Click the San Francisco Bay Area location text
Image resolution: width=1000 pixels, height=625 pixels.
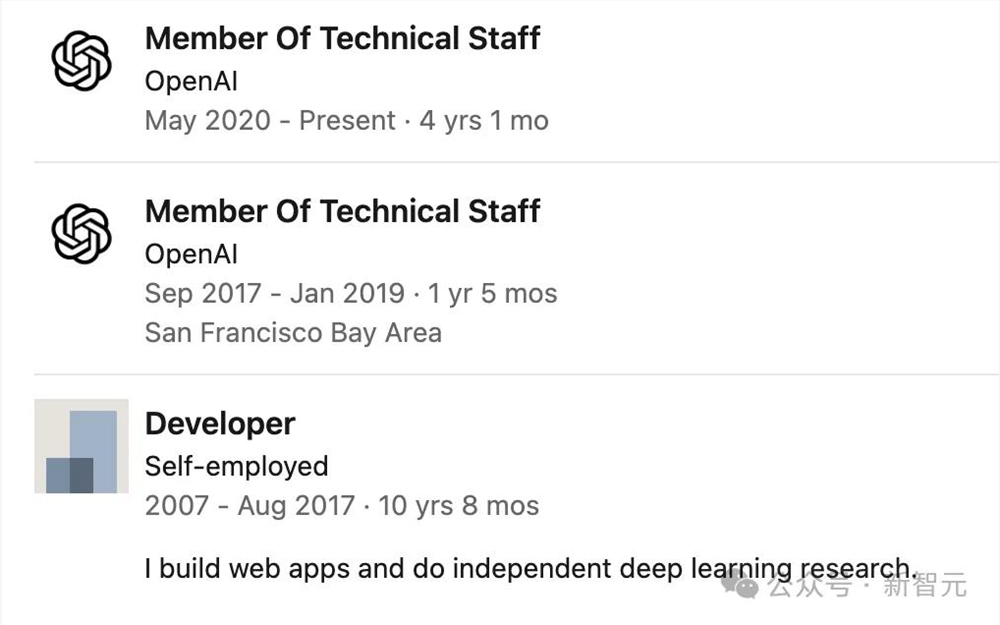tap(293, 333)
